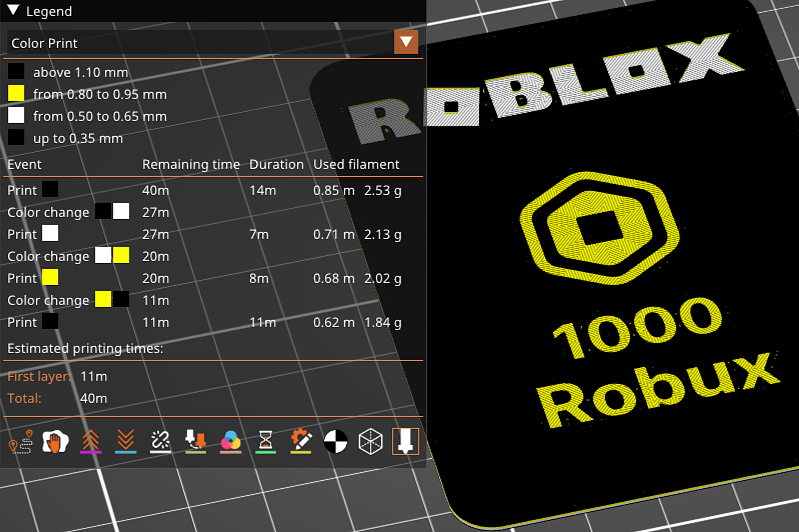The height and width of the screenshot is (532, 799).
Task: Toggle center of gravity marker icon
Action: click(335, 441)
